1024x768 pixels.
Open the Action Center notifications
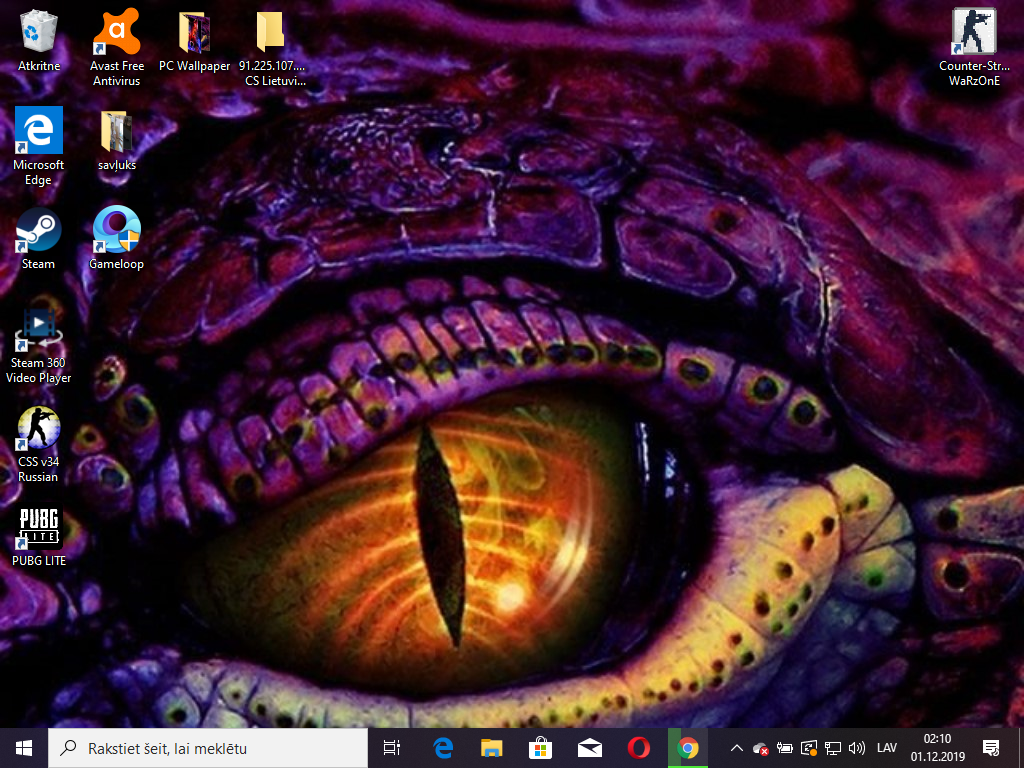991,748
